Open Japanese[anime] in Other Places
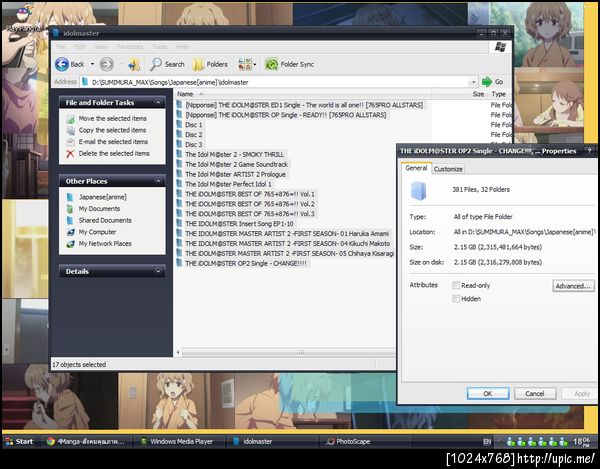600x469 pixels. tap(103, 197)
